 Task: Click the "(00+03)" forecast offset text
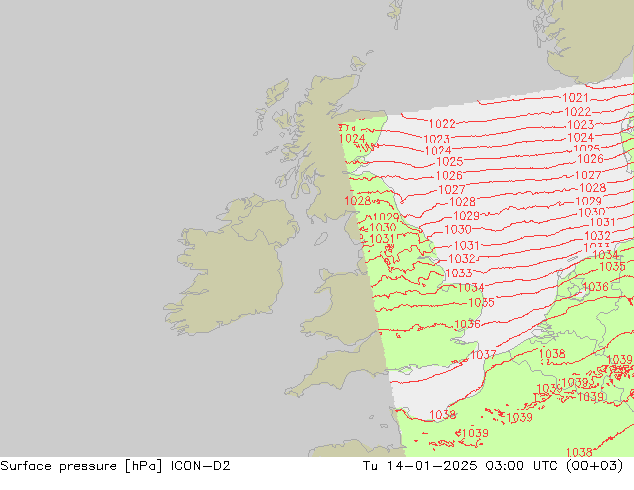(x=594, y=466)
